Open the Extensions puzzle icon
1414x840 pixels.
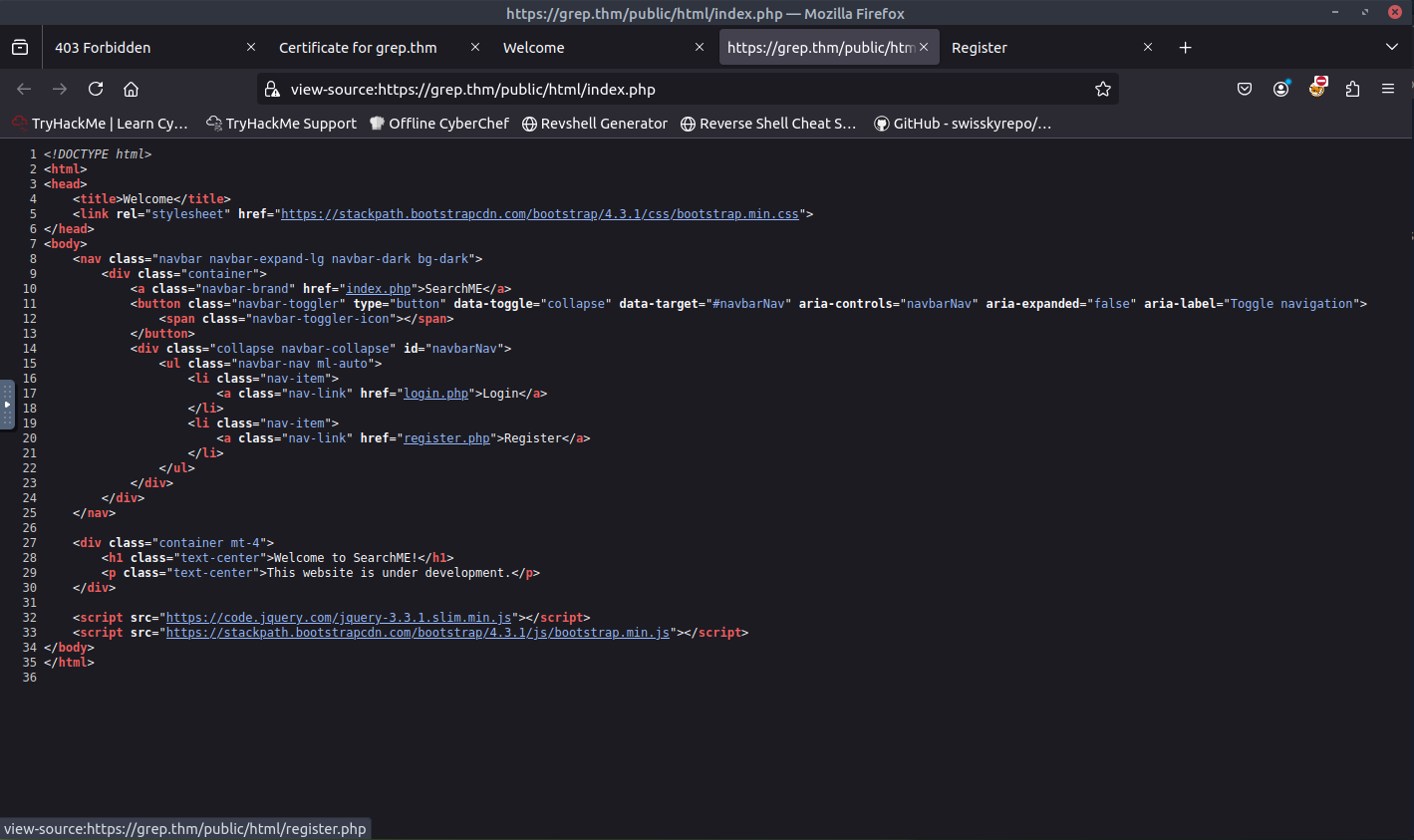[x=1352, y=89]
